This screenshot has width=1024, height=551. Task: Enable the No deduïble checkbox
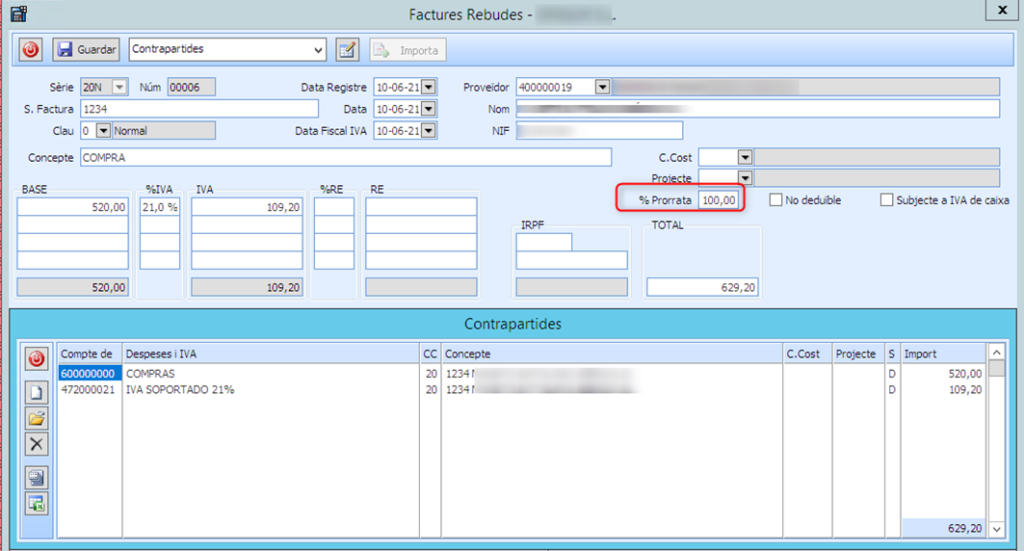[776, 200]
